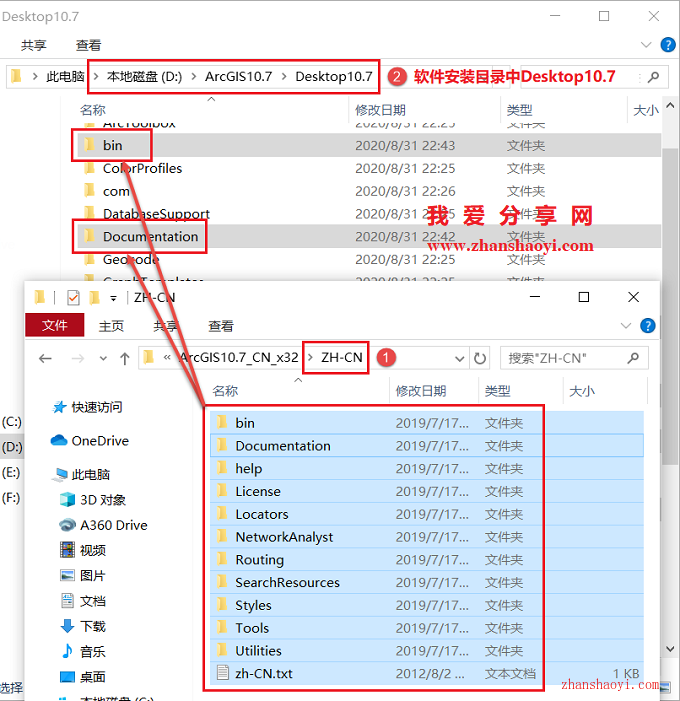The height and width of the screenshot is (701, 680).
Task: Open the help folder icon
Action: (x=222, y=468)
